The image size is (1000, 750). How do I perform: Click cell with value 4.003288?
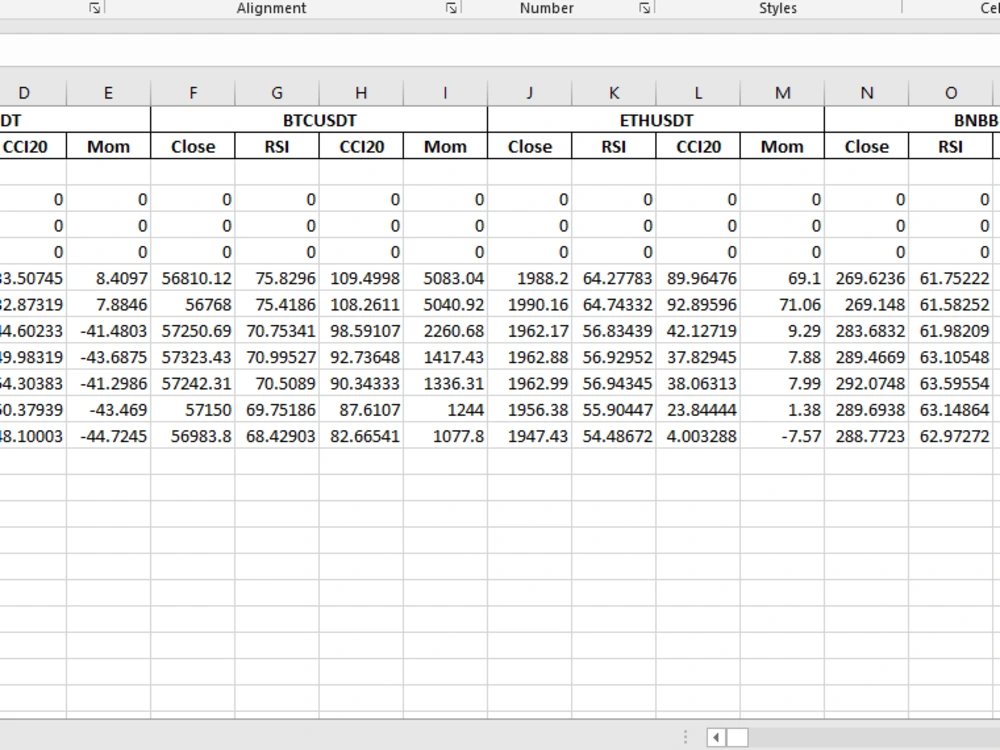tap(698, 436)
